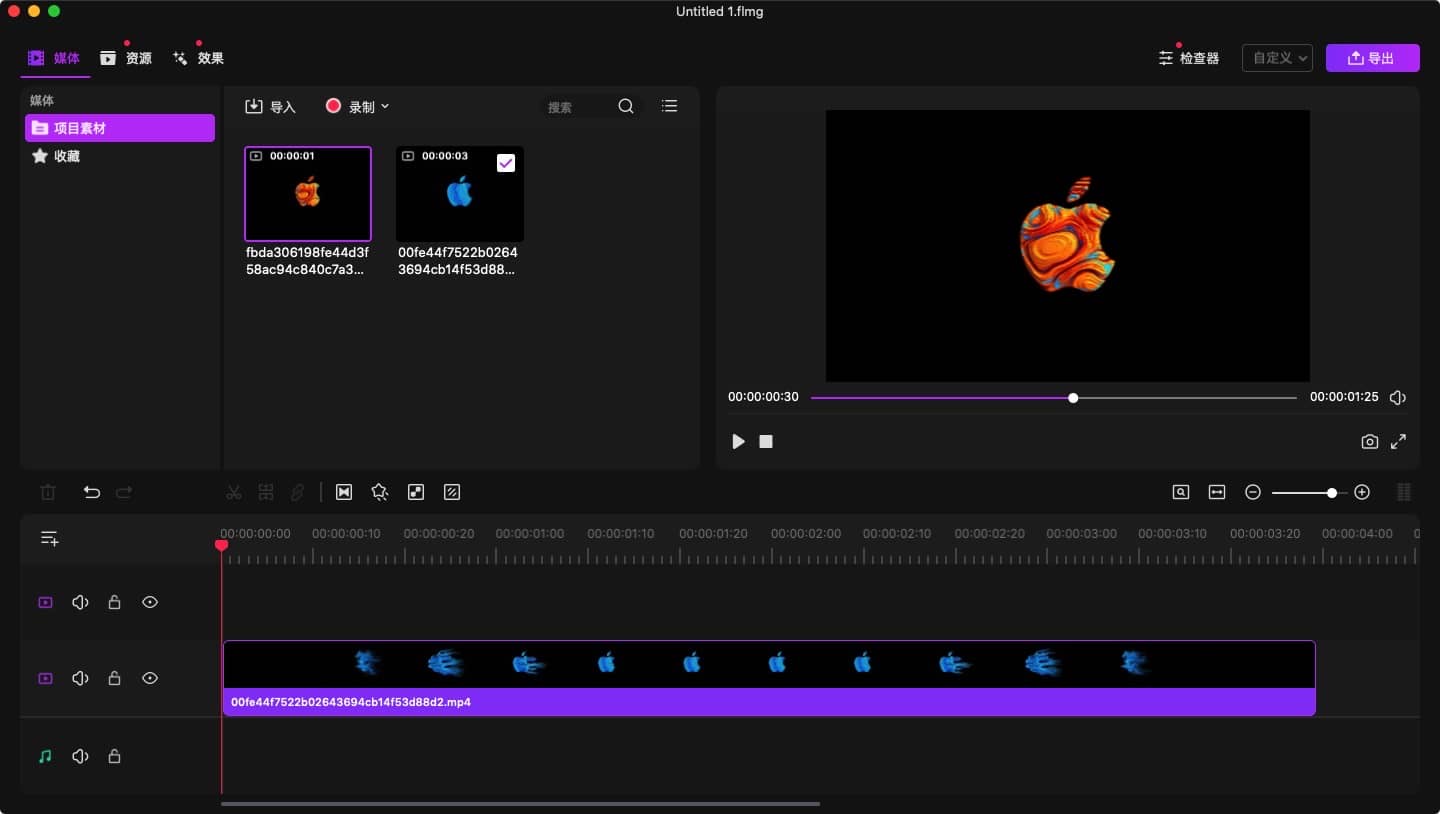This screenshot has width=1440, height=814.
Task: Click the file name 00fe44f7522b0264...
Action: 459,261
